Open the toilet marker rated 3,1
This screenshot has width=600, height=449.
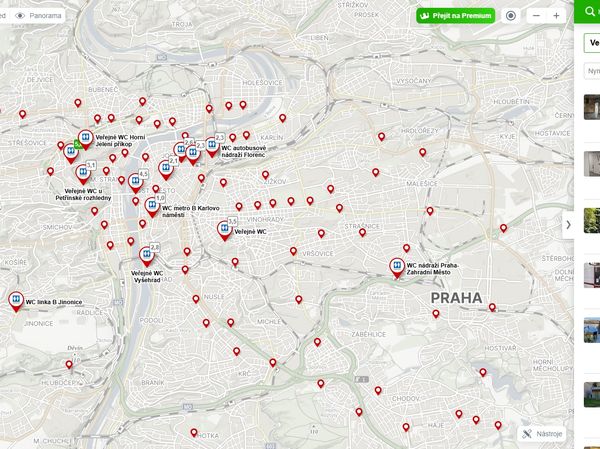(83, 175)
